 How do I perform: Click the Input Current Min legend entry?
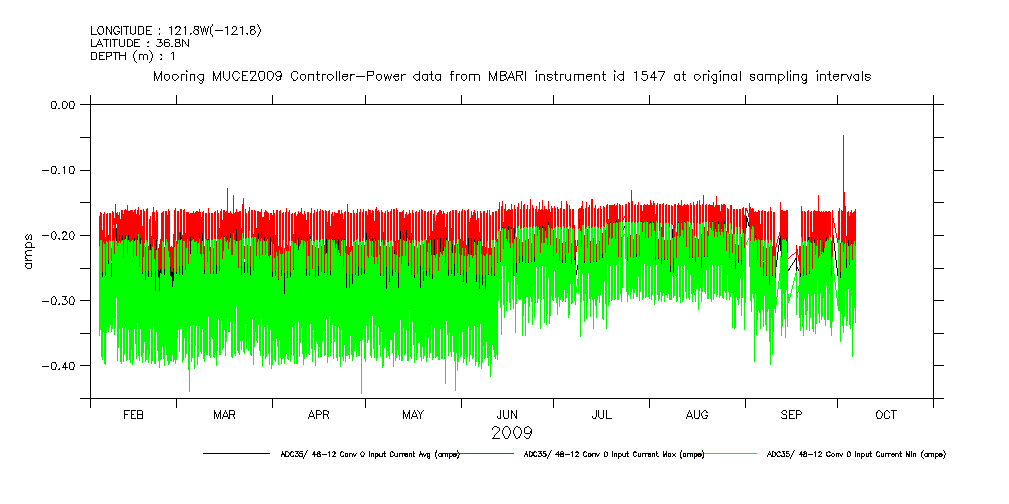pyautogui.click(x=856, y=454)
